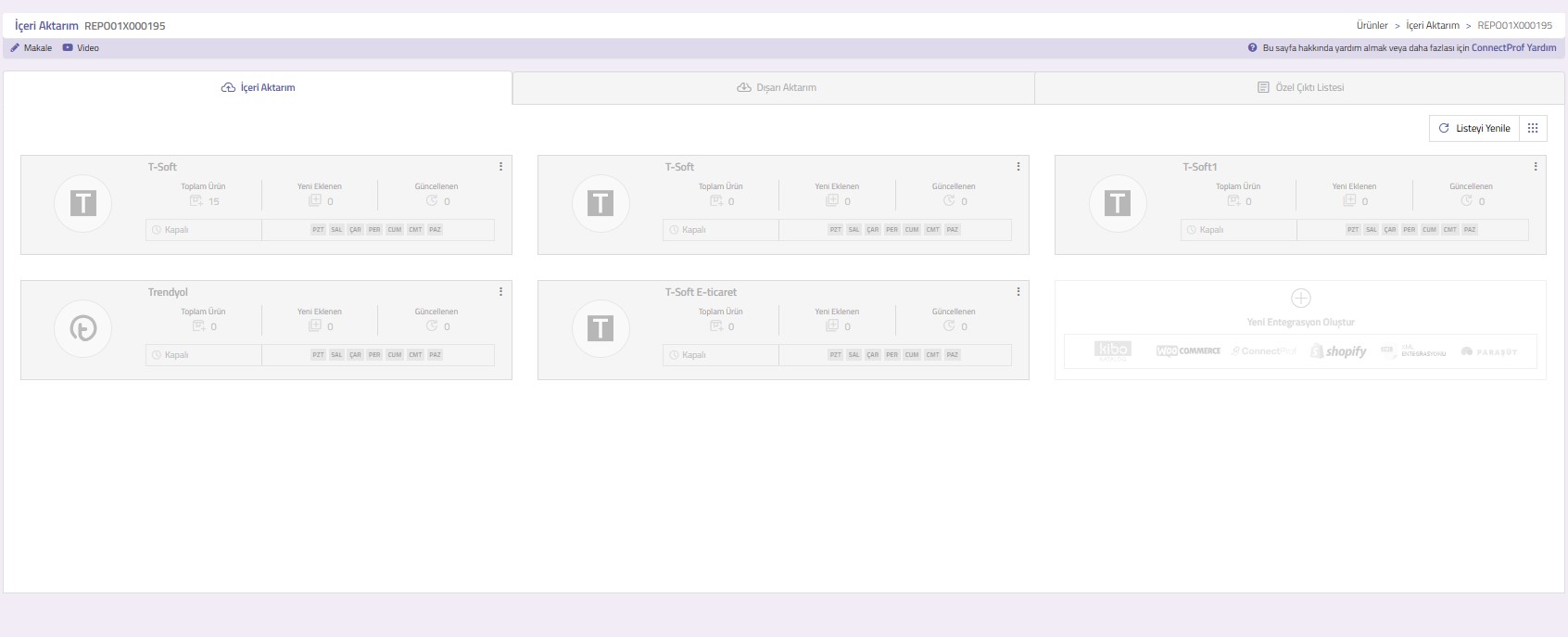Switch view using the grid dots icon
Screen dimensions: 1568x637
[1533, 128]
